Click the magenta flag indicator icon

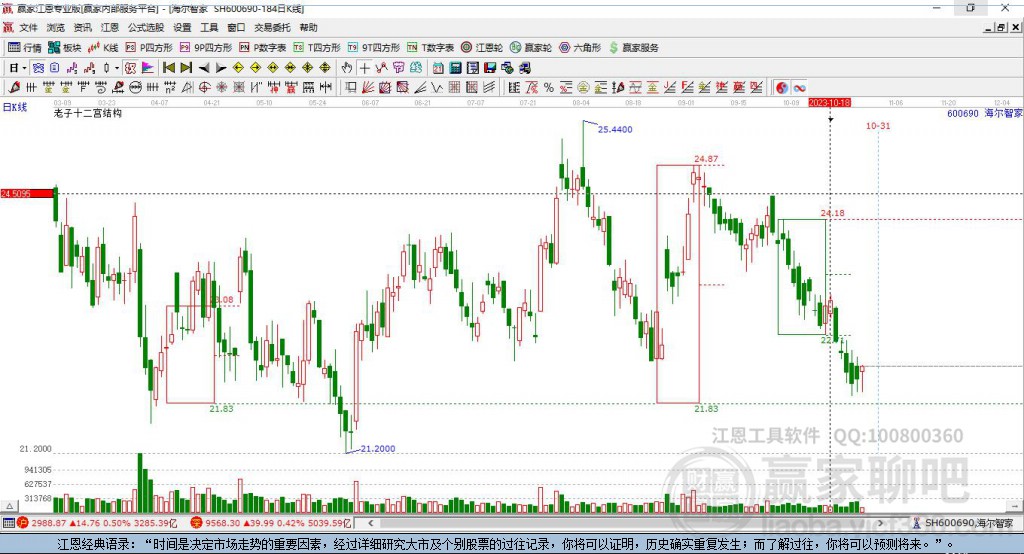148,68
